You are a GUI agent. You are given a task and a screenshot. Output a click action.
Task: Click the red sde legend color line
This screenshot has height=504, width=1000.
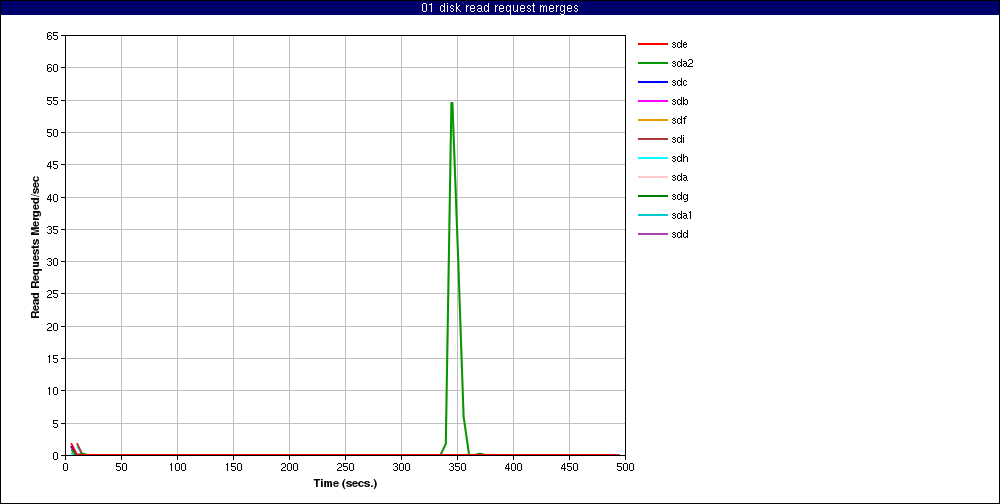pyautogui.click(x=652, y=45)
